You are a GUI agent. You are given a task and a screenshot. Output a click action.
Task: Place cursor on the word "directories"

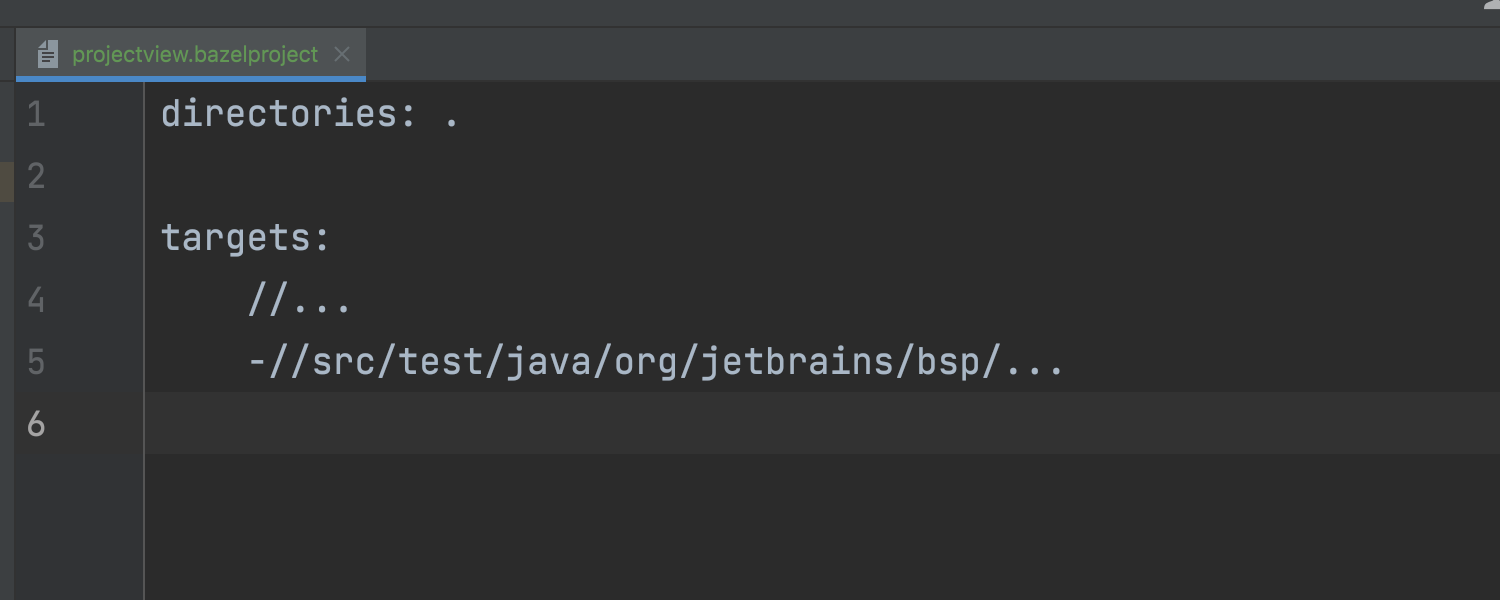click(x=280, y=115)
